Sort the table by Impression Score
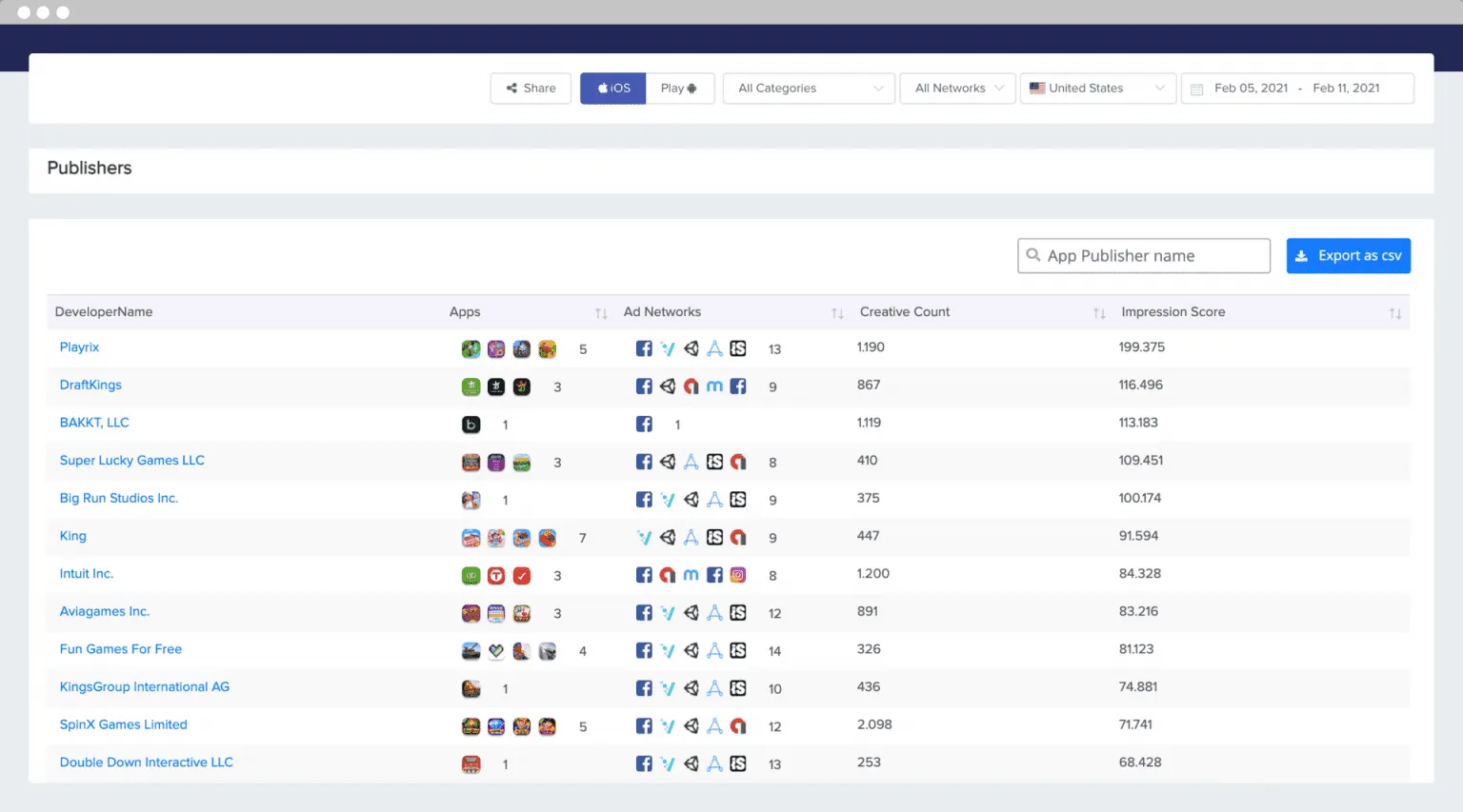 pyautogui.click(x=1394, y=313)
